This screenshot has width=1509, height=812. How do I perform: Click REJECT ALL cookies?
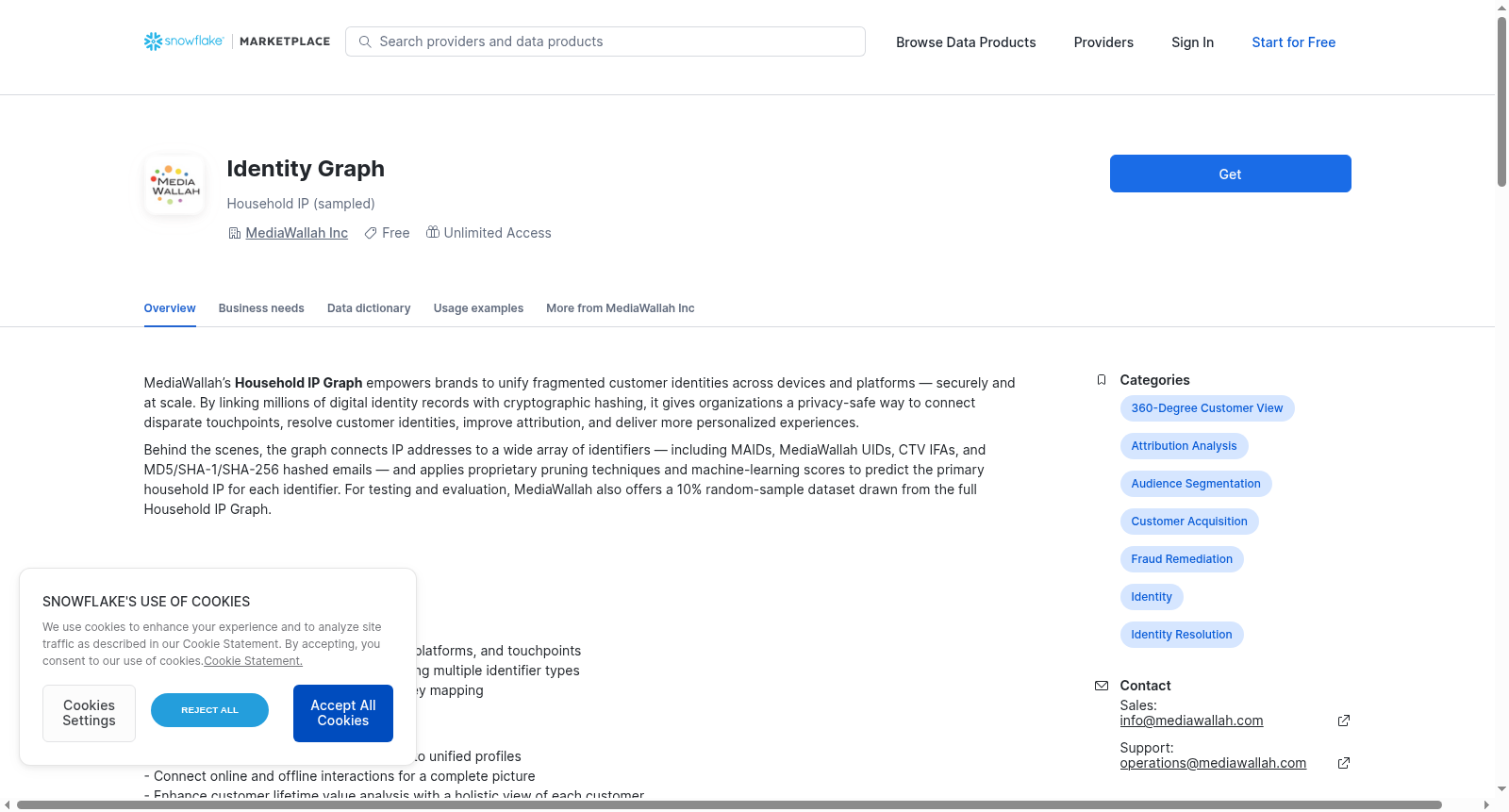coord(209,710)
